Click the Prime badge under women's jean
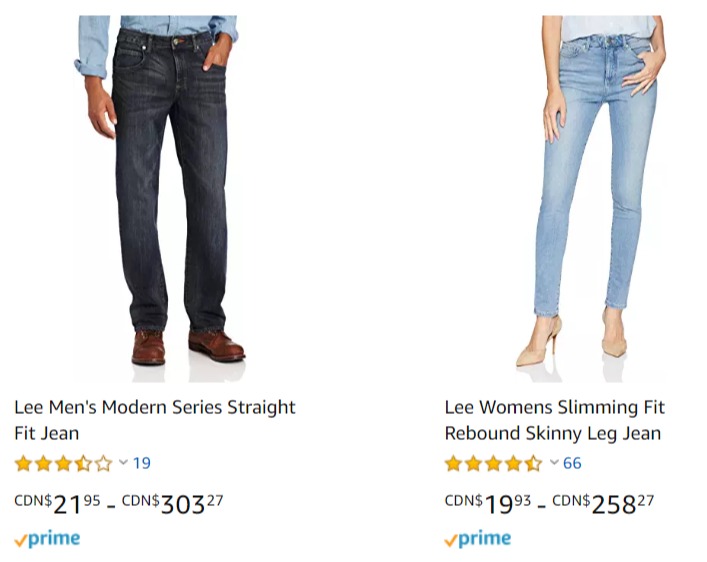 click(478, 539)
